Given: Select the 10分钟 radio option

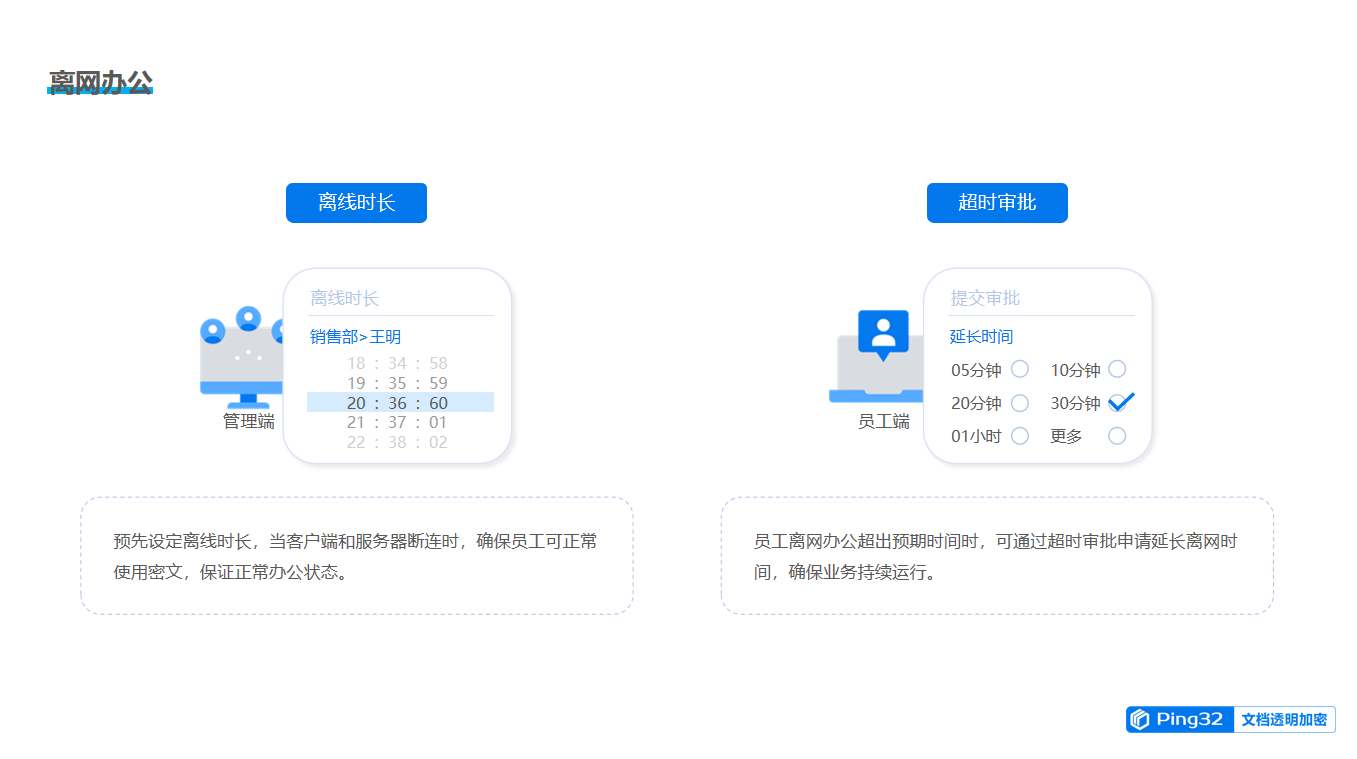Looking at the screenshot, I should pyautogui.click(x=1117, y=369).
